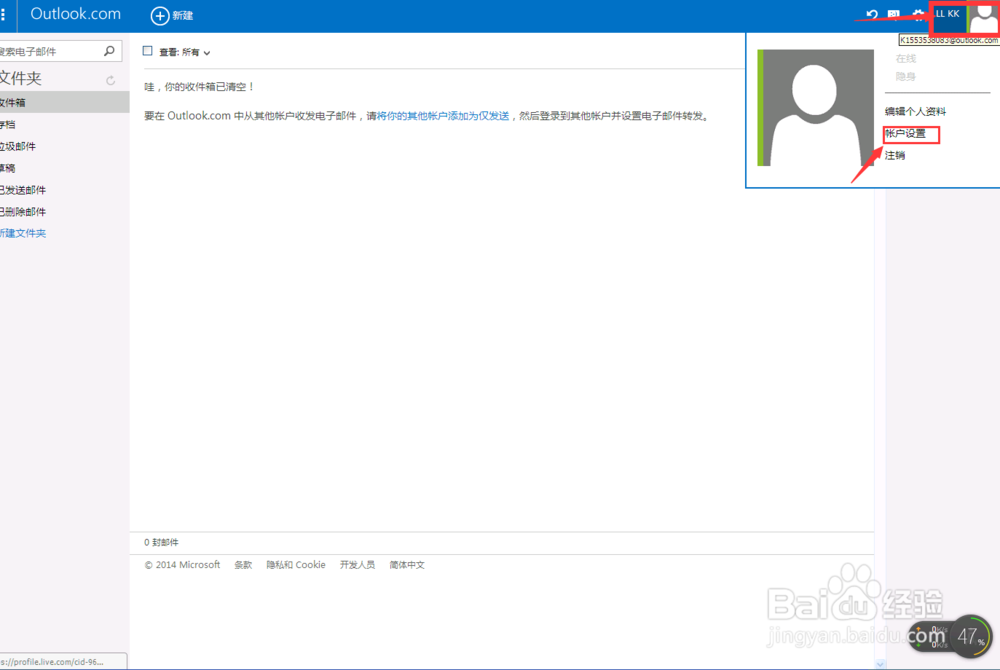This screenshot has width=1000, height=670.
Task: Click the LL KK account name
Action: pyautogui.click(x=947, y=14)
